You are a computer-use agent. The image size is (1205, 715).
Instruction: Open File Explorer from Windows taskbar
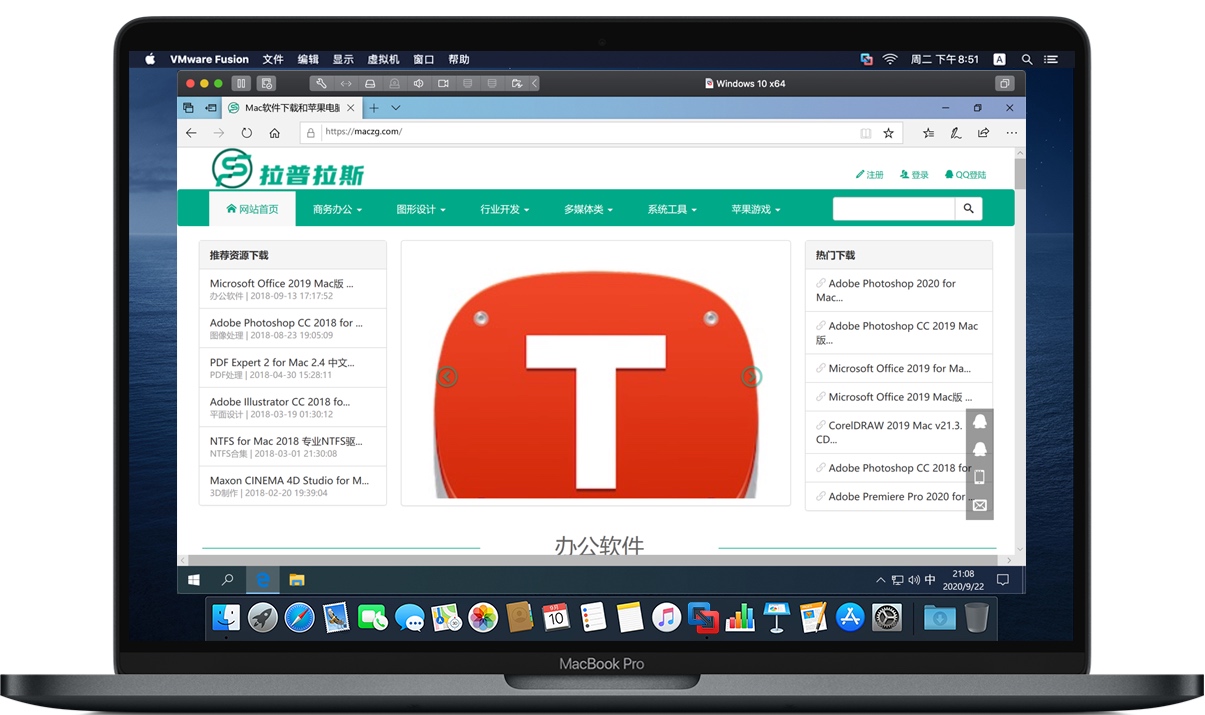click(x=297, y=579)
